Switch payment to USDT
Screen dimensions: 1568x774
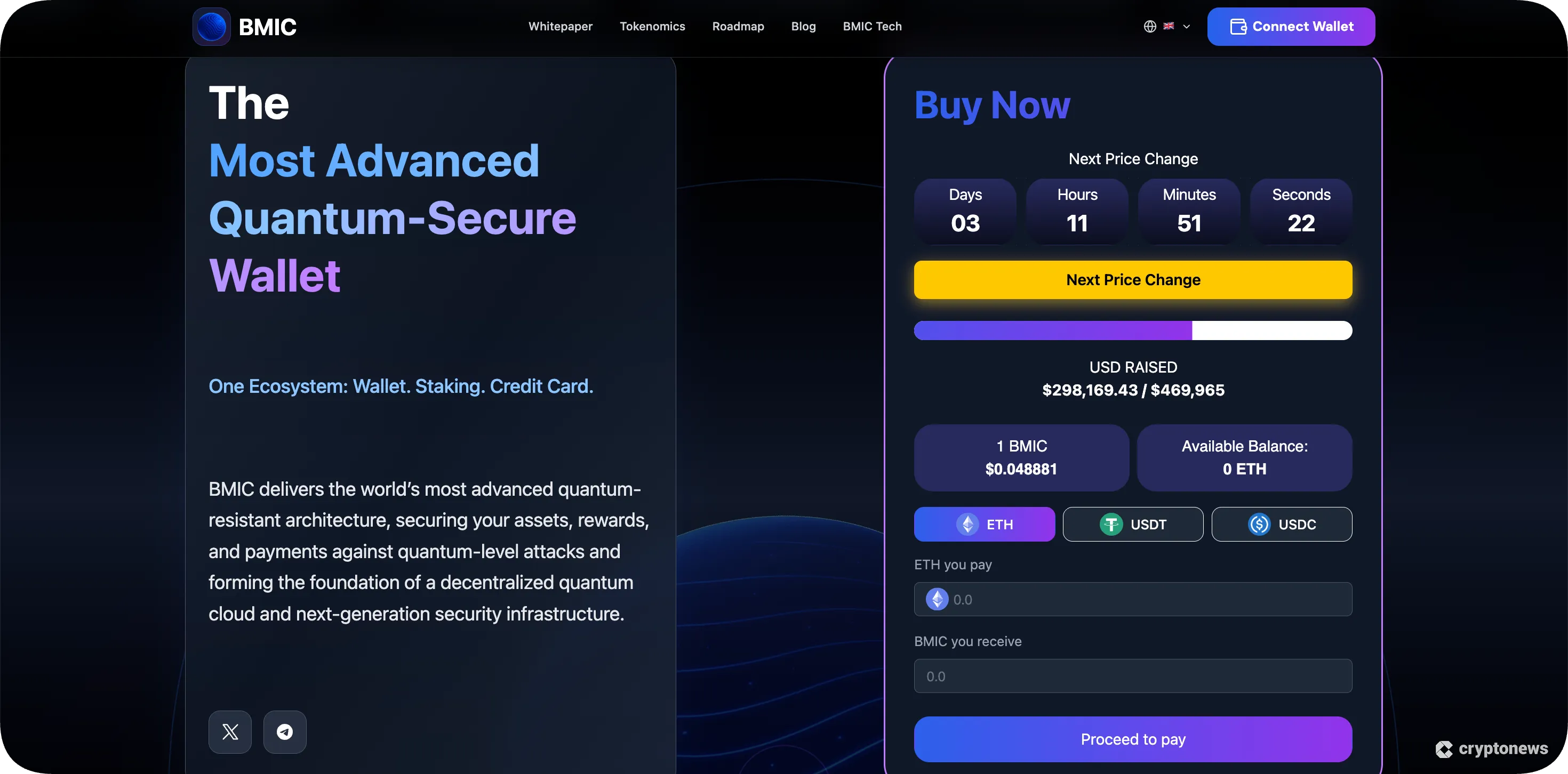[x=1133, y=524]
